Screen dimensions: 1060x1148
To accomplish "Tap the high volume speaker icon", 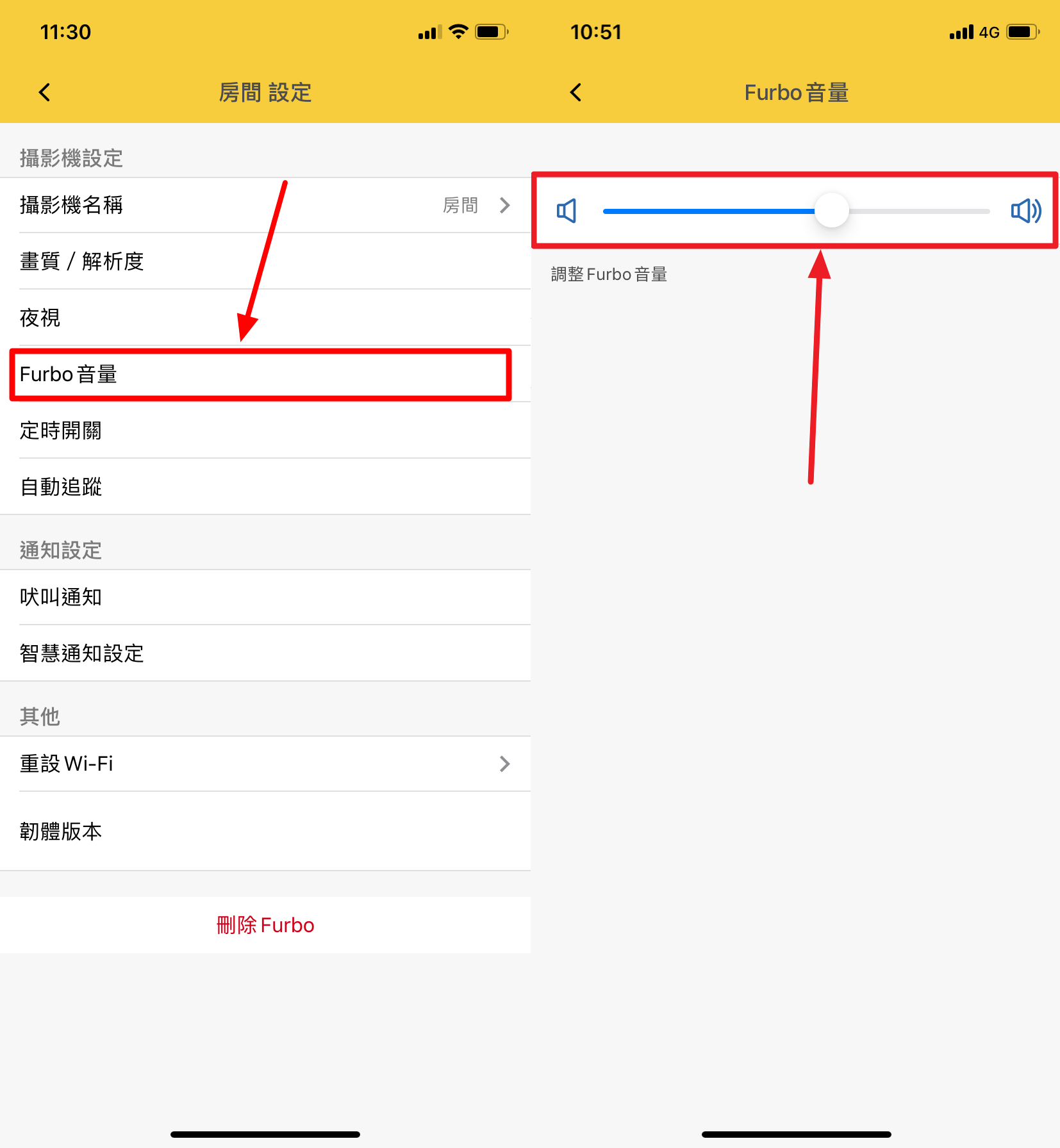I will (x=1025, y=211).
